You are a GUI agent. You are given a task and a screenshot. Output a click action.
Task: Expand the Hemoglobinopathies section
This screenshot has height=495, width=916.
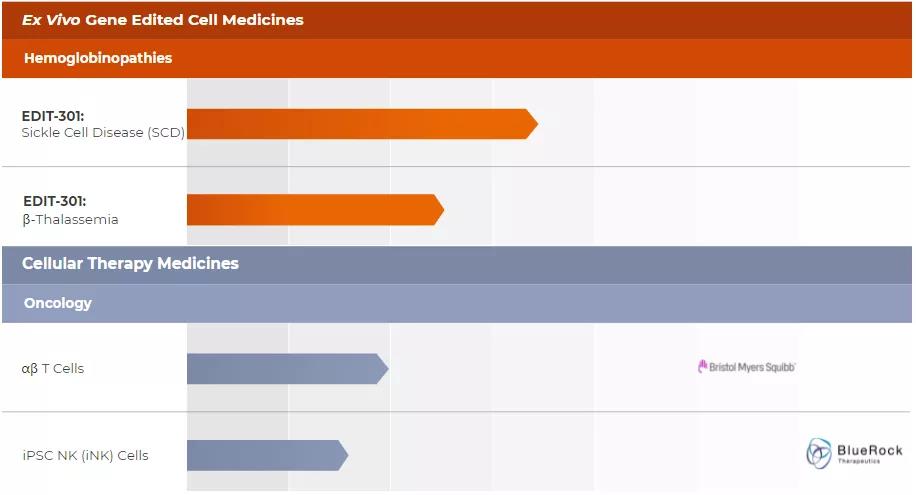[x=98, y=58]
